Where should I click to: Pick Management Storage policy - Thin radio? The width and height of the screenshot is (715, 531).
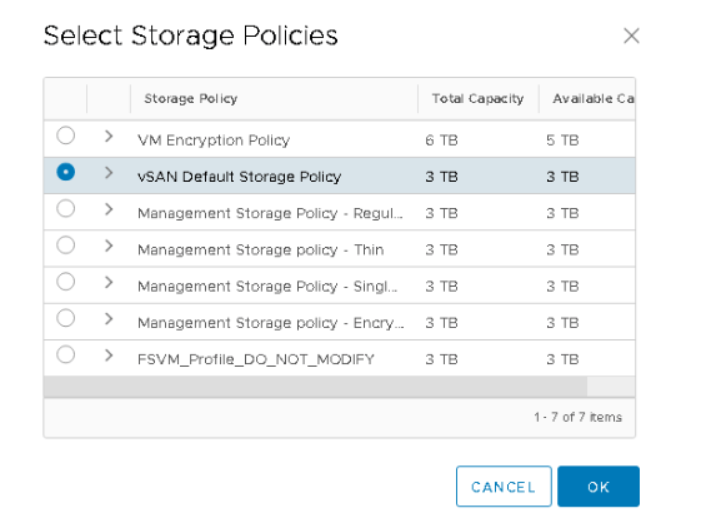[65, 245]
